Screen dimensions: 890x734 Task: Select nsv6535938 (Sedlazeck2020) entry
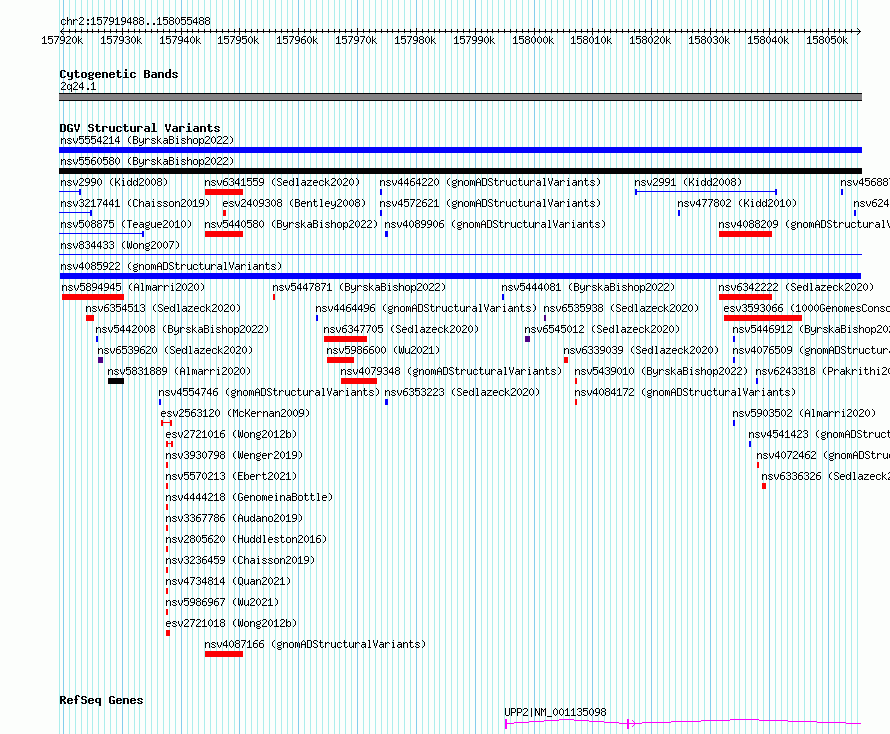(x=621, y=308)
